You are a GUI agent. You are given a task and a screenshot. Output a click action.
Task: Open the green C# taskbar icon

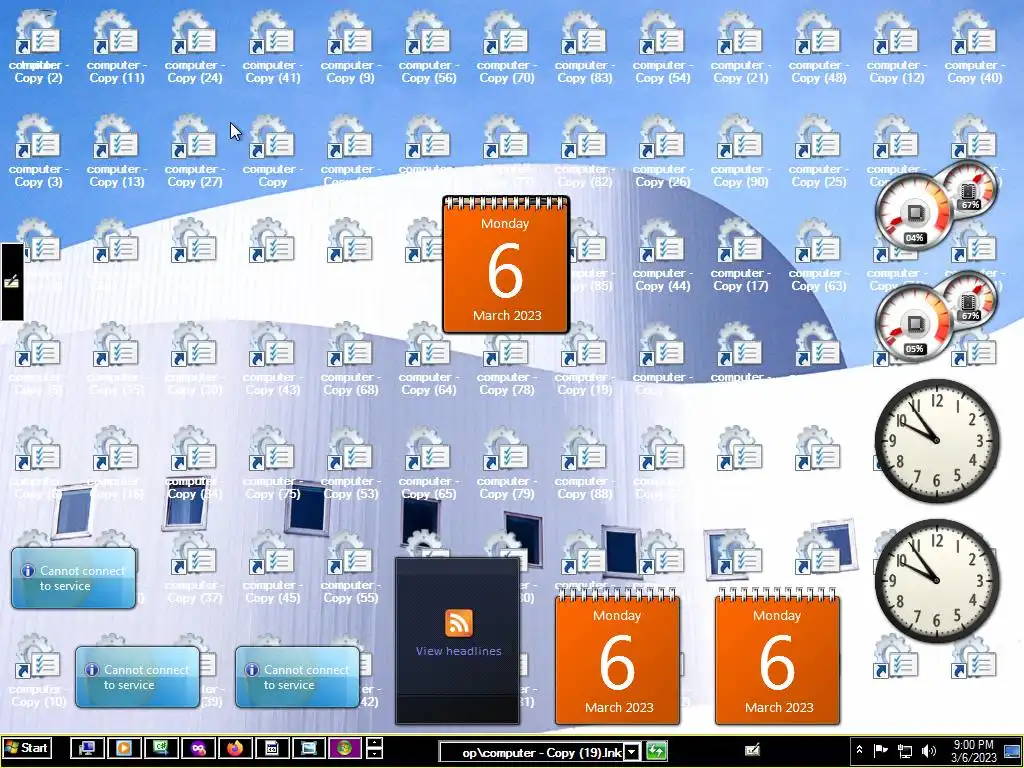[161, 748]
